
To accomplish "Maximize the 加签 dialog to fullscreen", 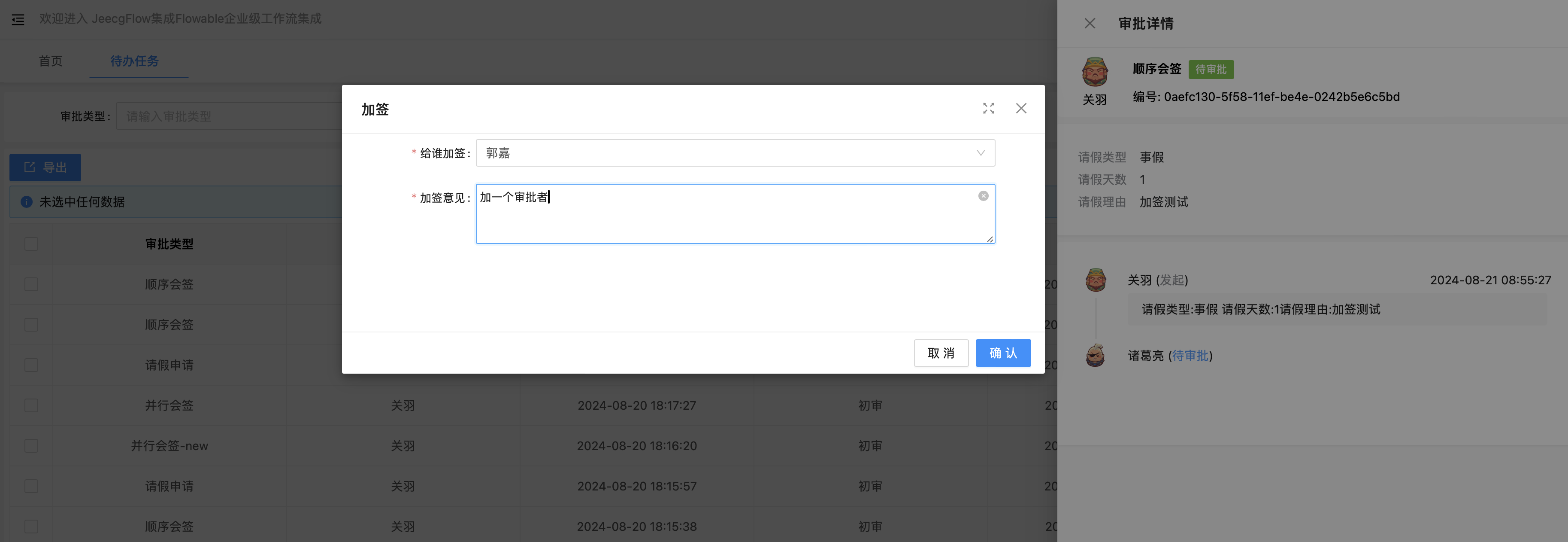I will 988,108.
